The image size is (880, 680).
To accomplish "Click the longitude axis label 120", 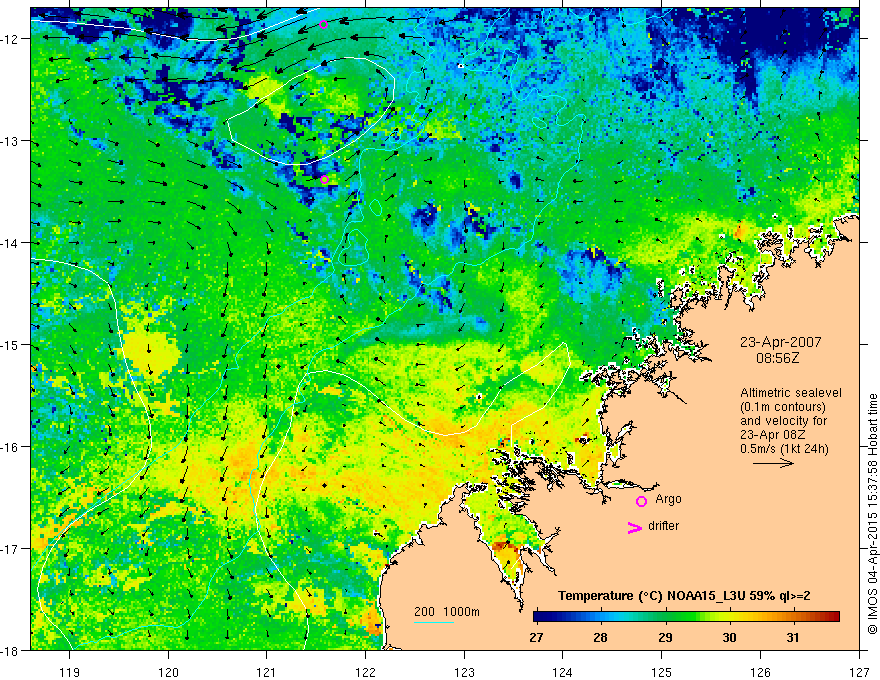I will click(x=168, y=672).
